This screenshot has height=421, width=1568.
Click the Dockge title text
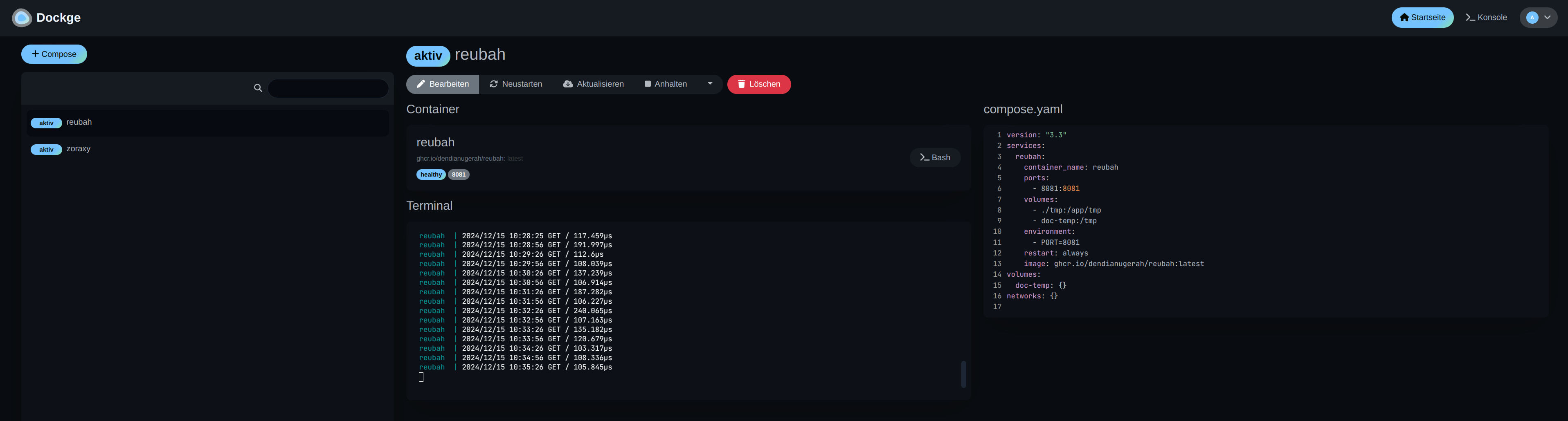58,18
